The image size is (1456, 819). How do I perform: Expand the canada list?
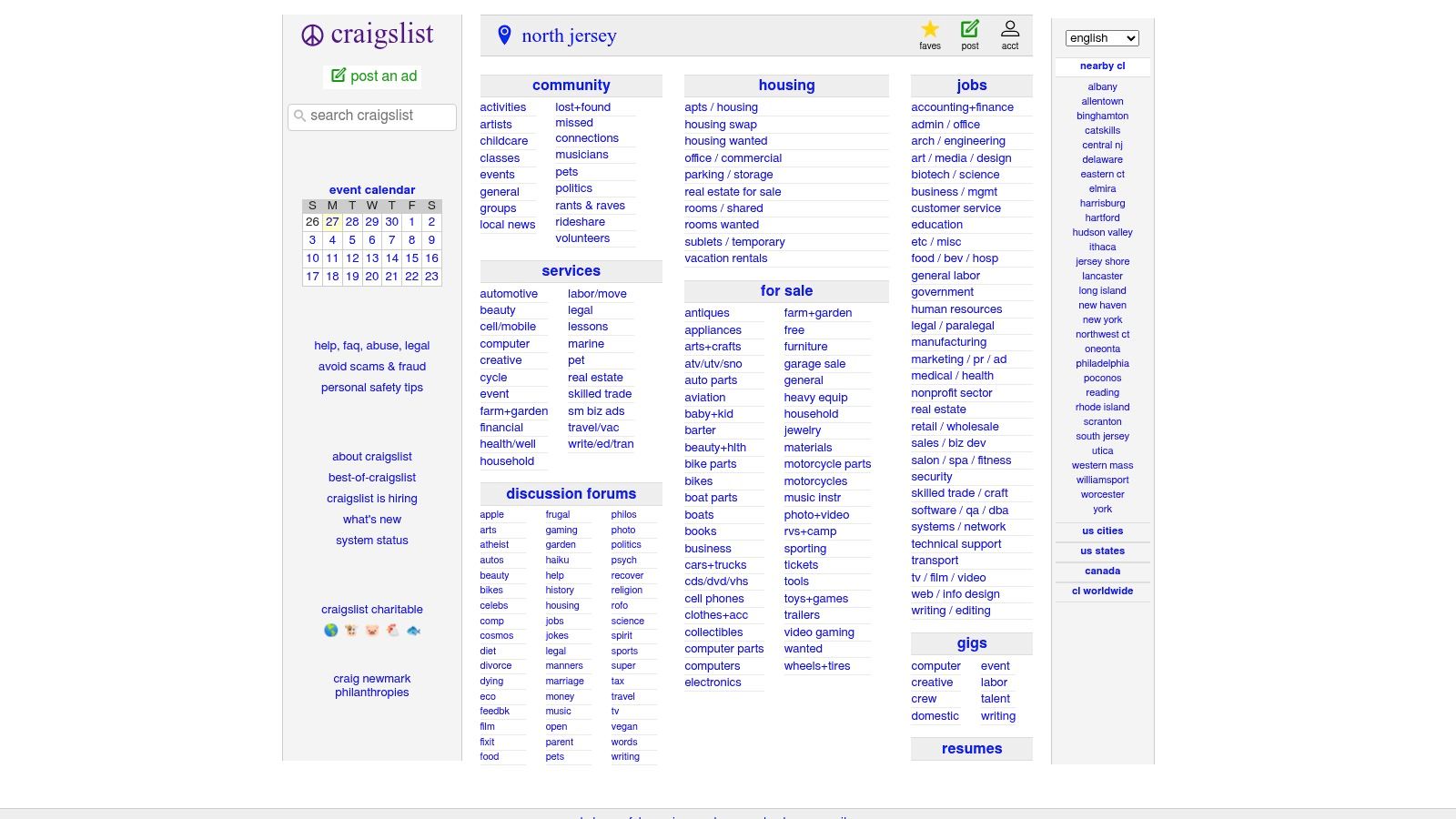point(1102,571)
